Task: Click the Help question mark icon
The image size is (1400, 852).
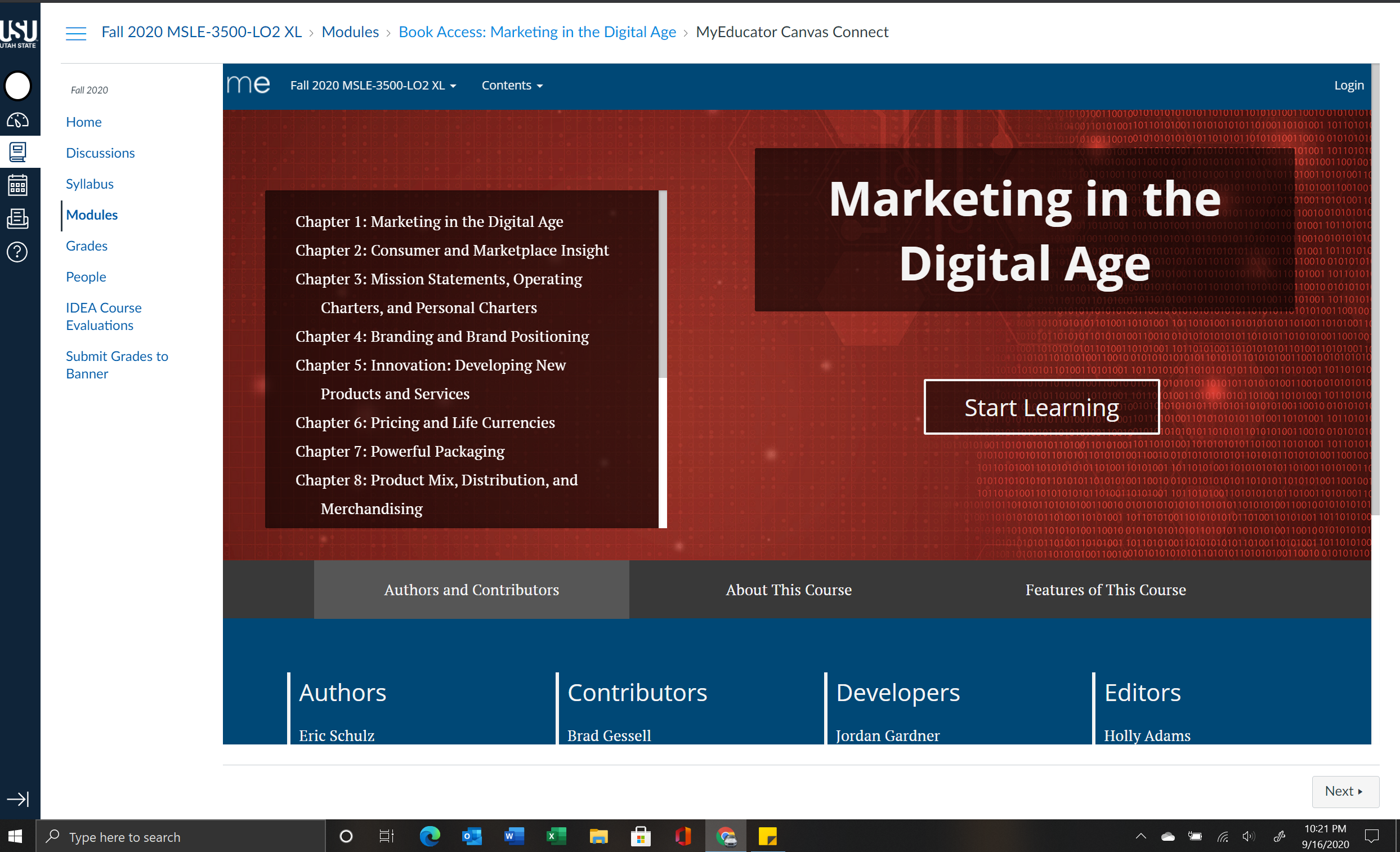Action: point(17,252)
